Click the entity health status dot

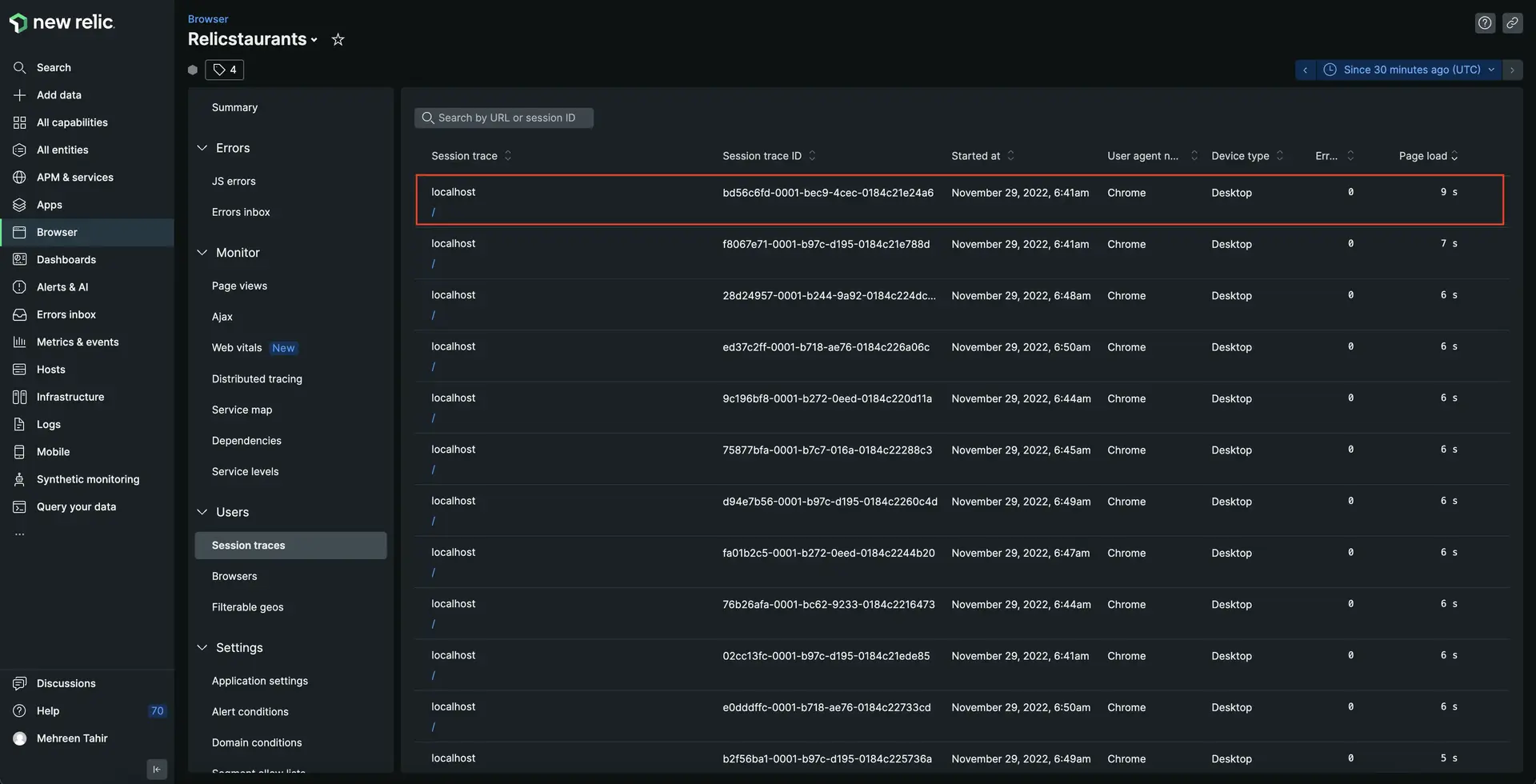tap(193, 70)
